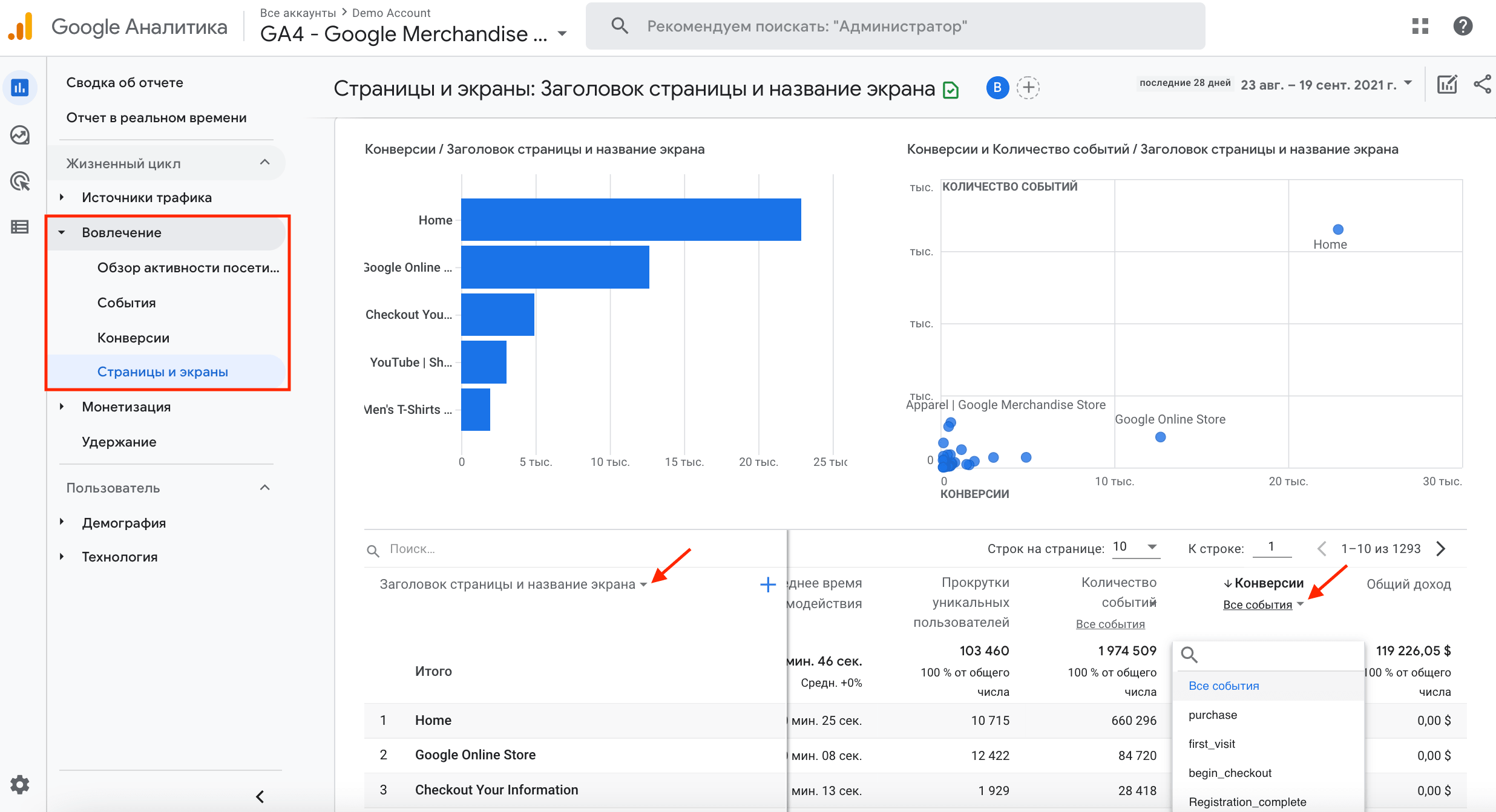Open the Reports section in left rail
The image size is (1496, 812).
click(20, 88)
